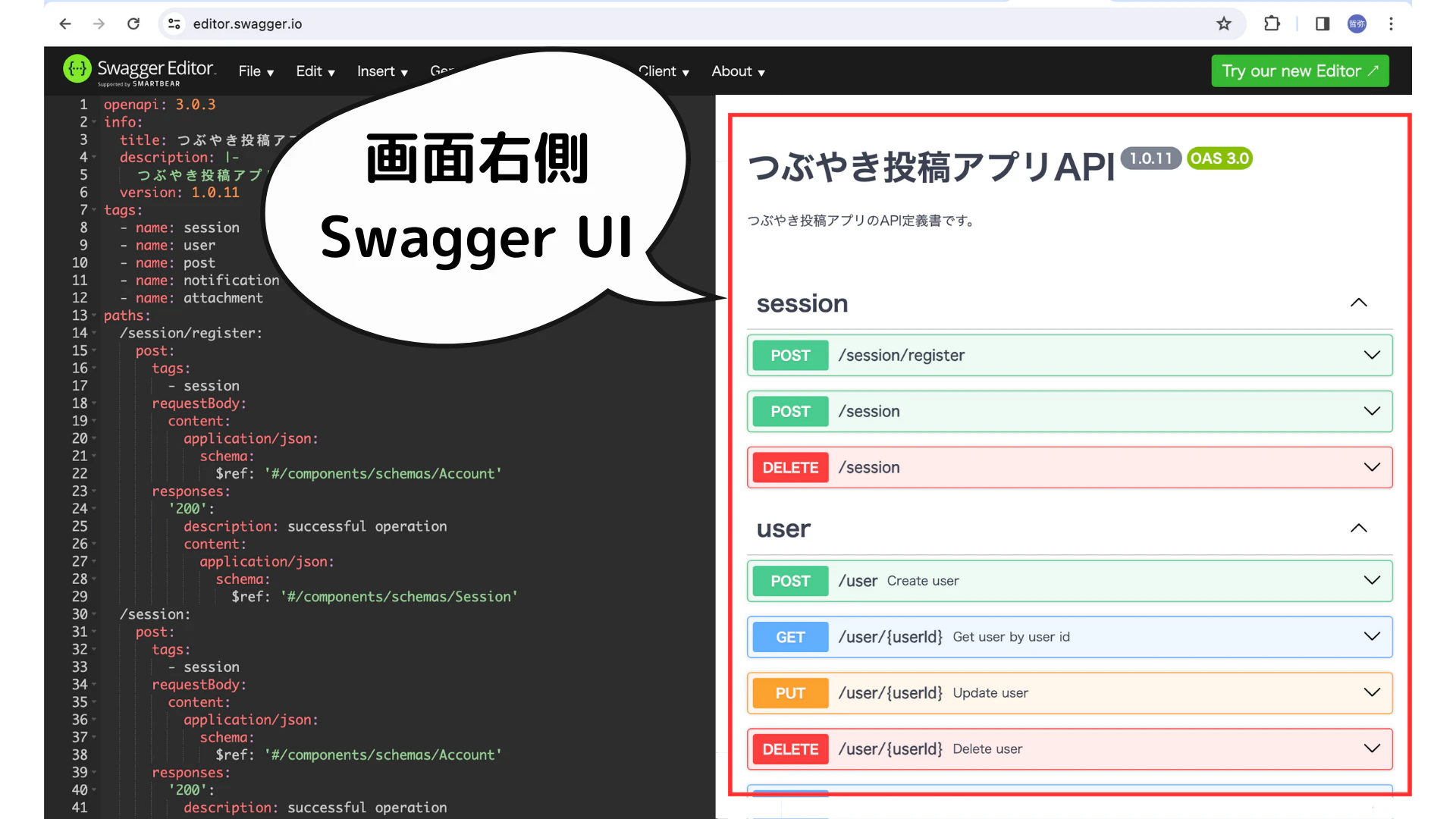Click the Swagger Editor logo

(x=140, y=71)
